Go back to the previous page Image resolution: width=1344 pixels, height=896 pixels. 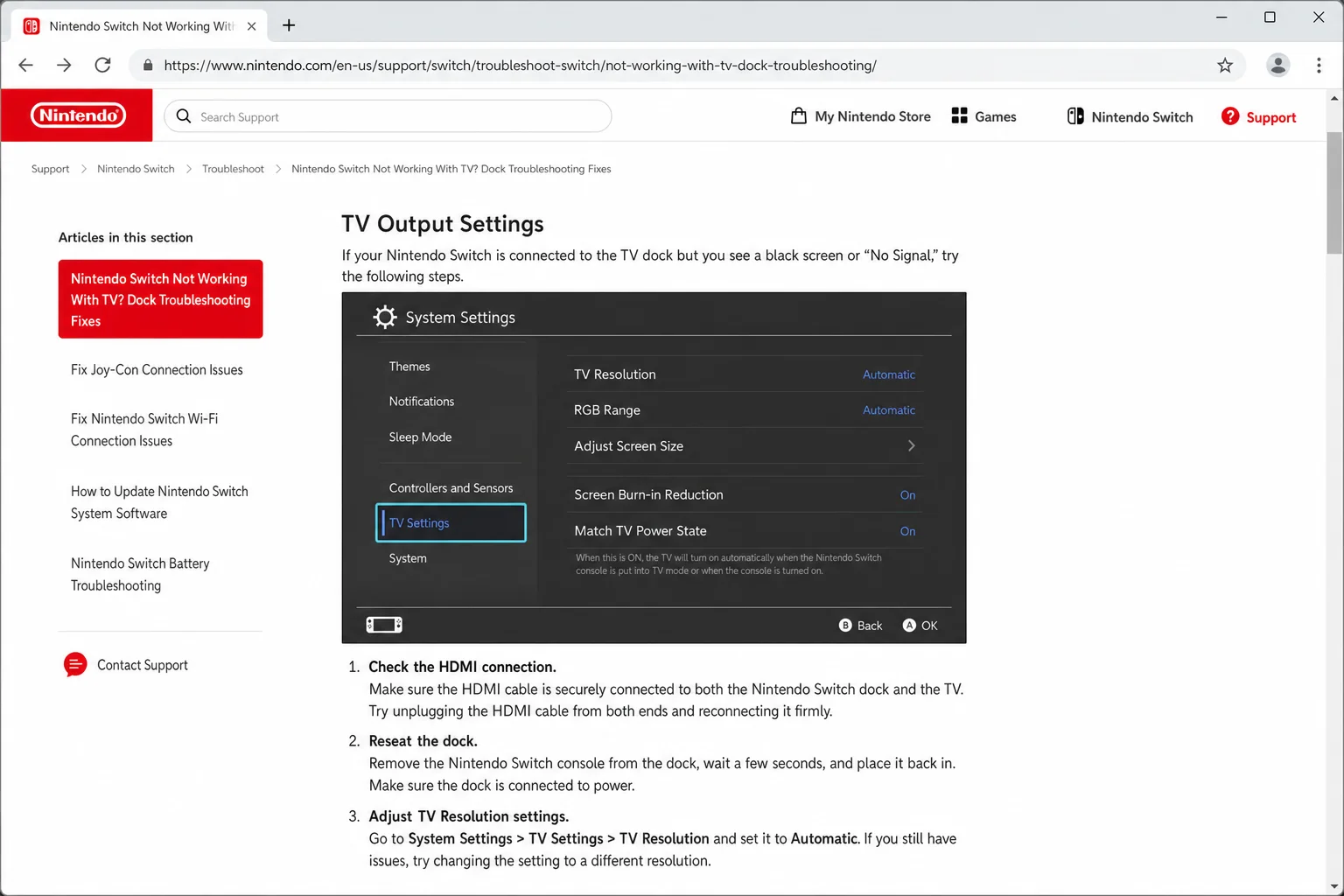pos(25,65)
